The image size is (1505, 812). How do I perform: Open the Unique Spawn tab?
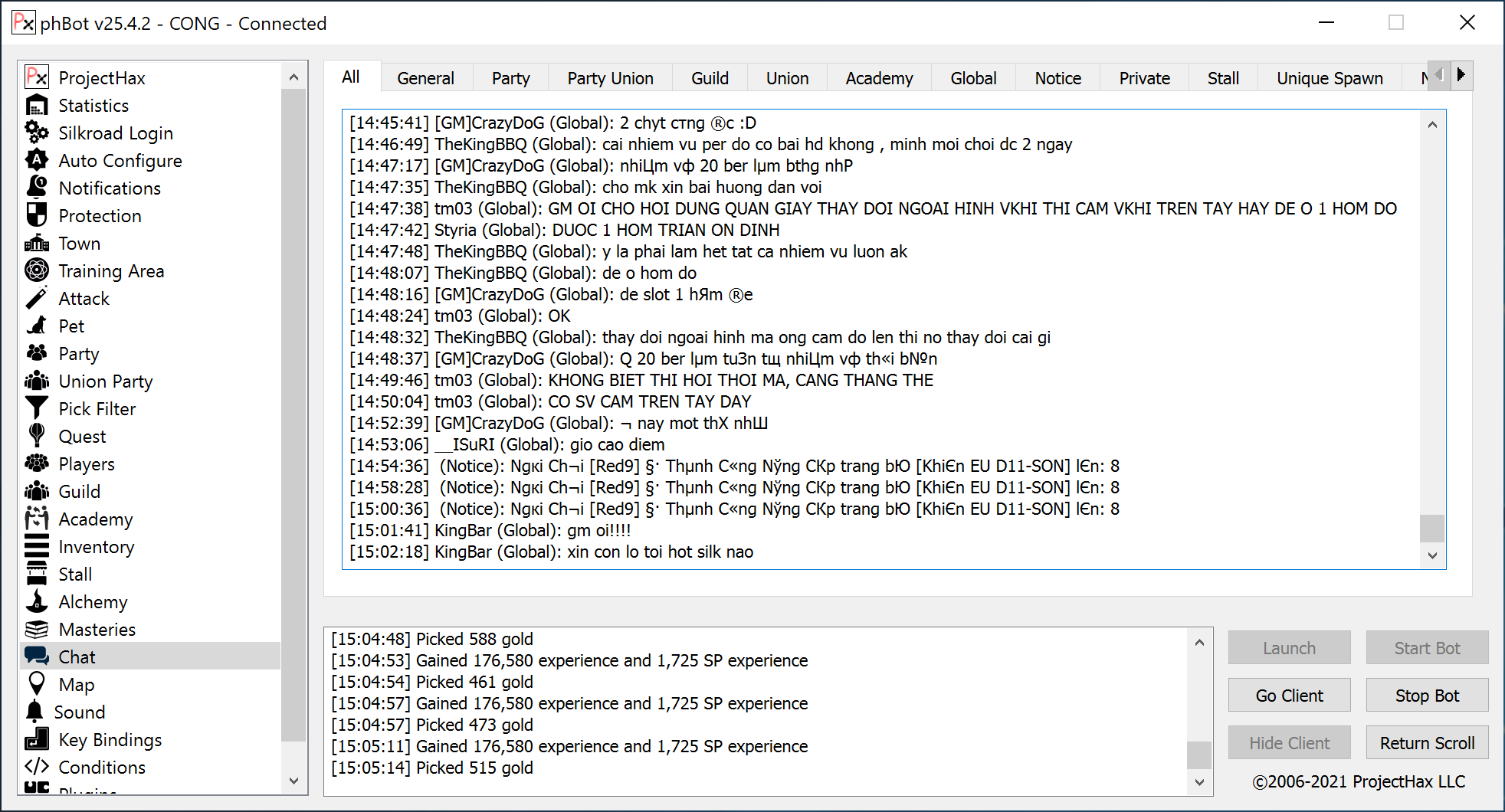pos(1330,78)
